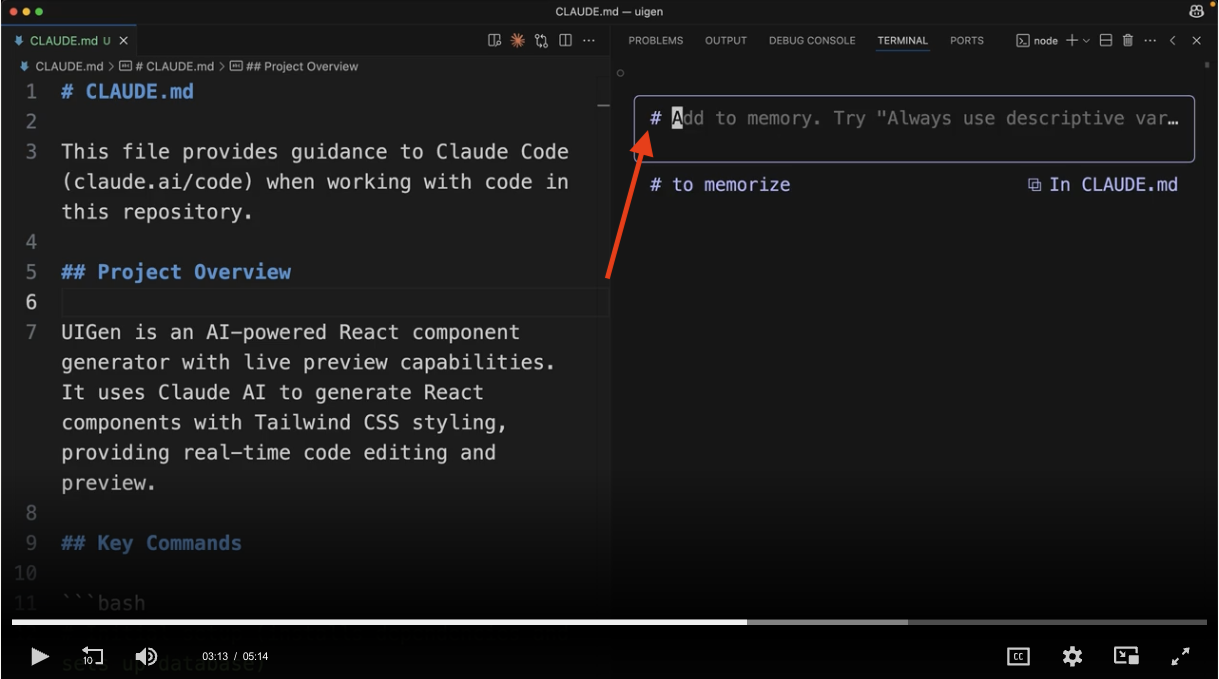Screen dimensions: 1219x679
Task: Open the new terminal launch profile dropdown
Action: (x=1086, y=41)
